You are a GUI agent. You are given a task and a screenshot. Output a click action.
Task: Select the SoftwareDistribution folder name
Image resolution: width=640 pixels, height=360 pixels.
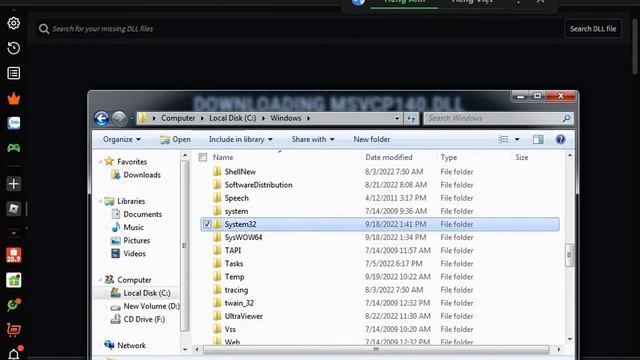pos(258,185)
